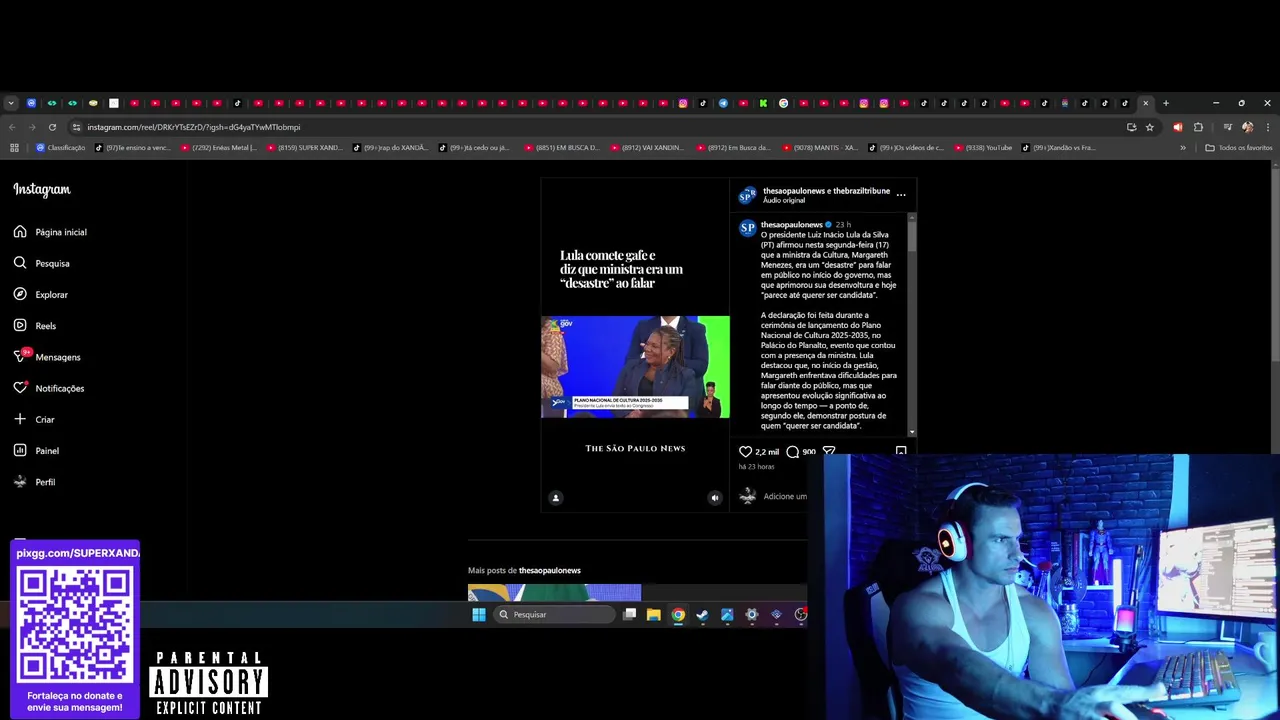This screenshot has width=1280, height=720.
Task: Open File Explorer from taskbar
Action: point(653,614)
